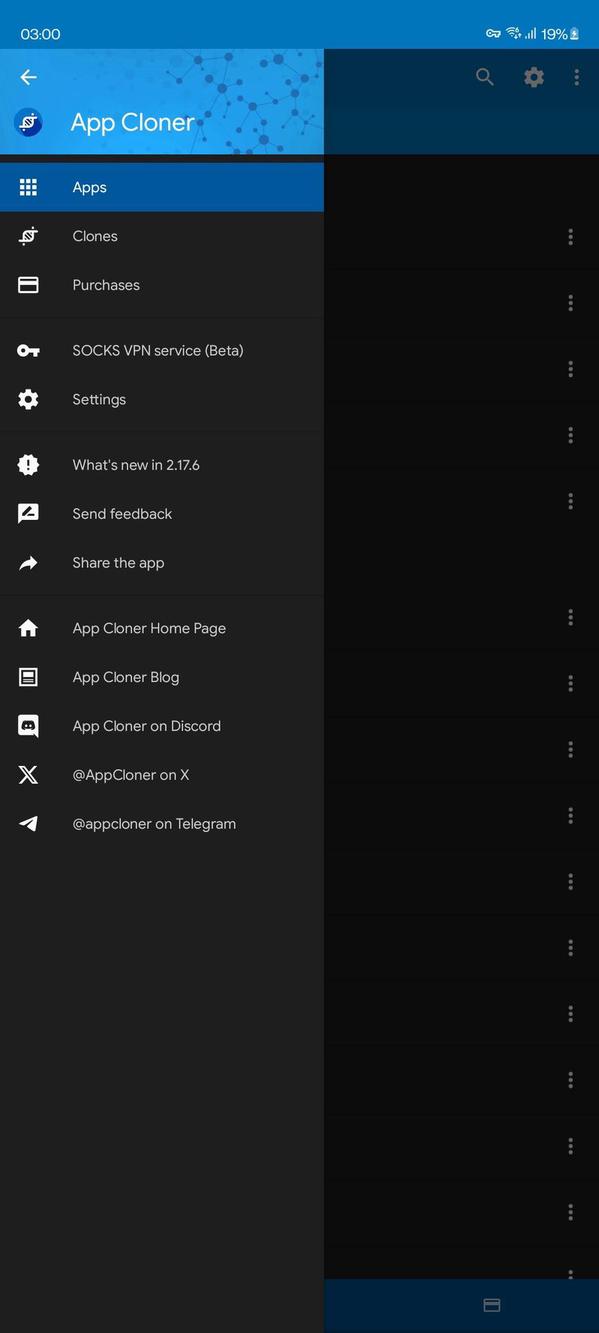
Task: Tap the Telegram paper plane icon
Action: click(x=28, y=823)
